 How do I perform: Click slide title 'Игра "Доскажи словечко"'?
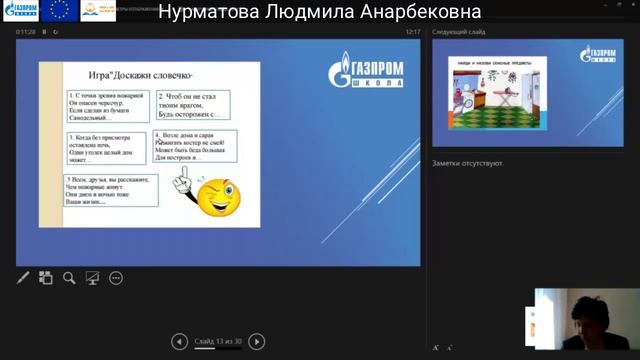coord(140,75)
